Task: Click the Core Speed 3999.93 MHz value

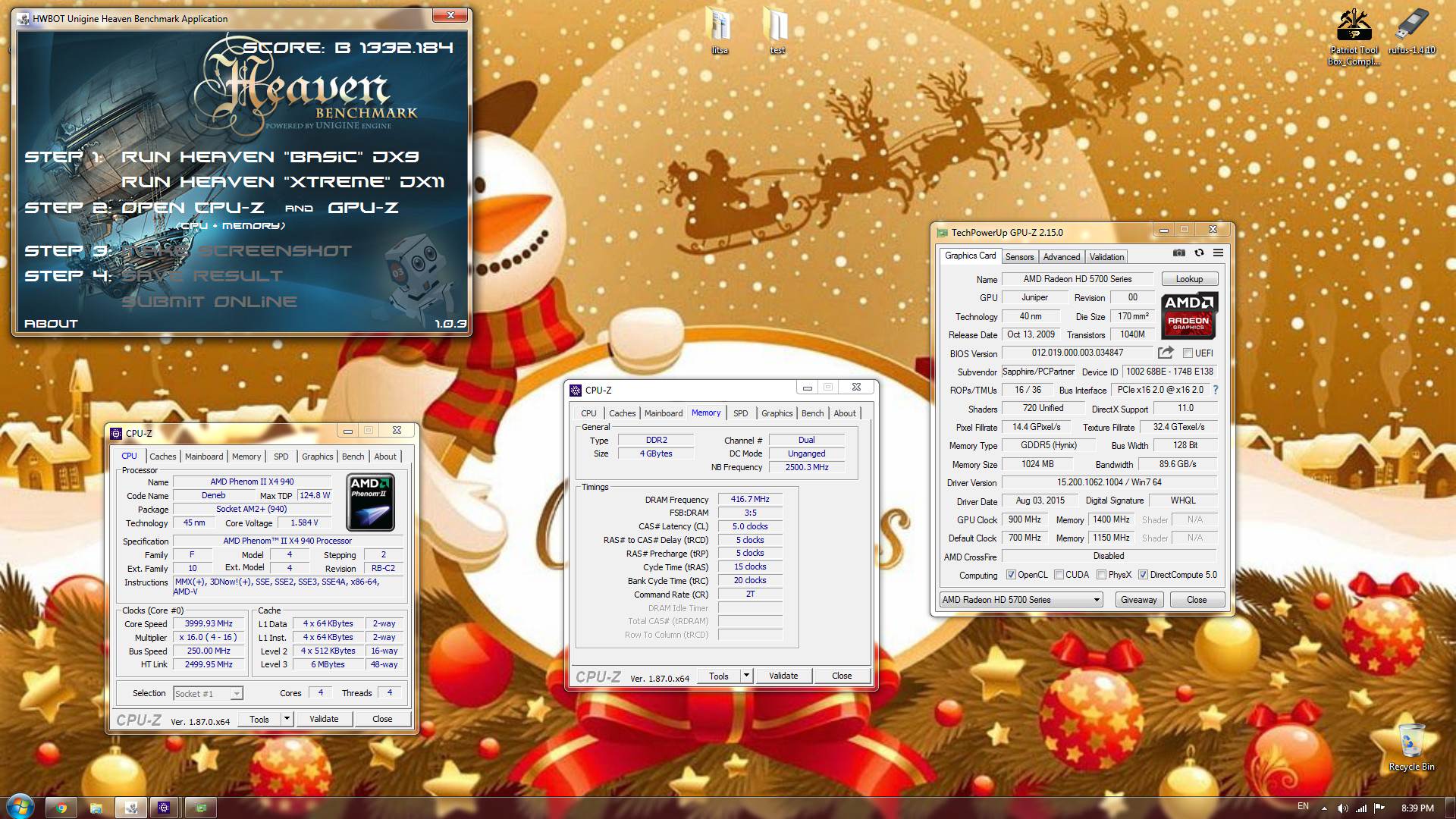Action: pyautogui.click(x=209, y=623)
